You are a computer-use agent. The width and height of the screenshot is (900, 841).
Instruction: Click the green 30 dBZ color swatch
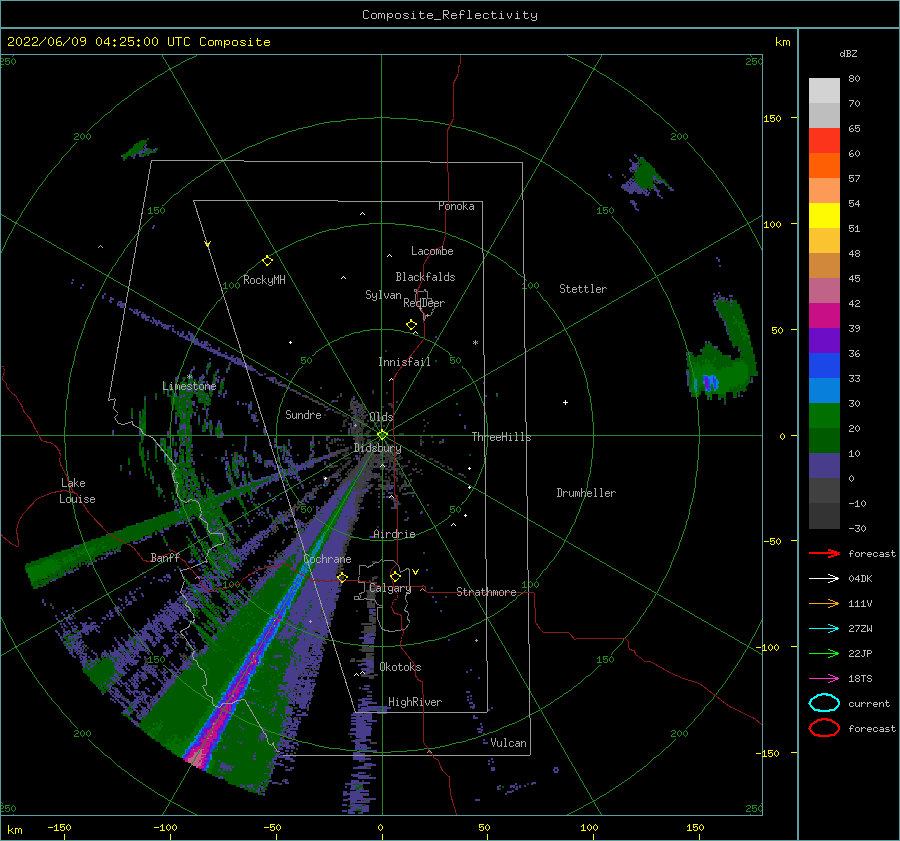[x=824, y=416]
